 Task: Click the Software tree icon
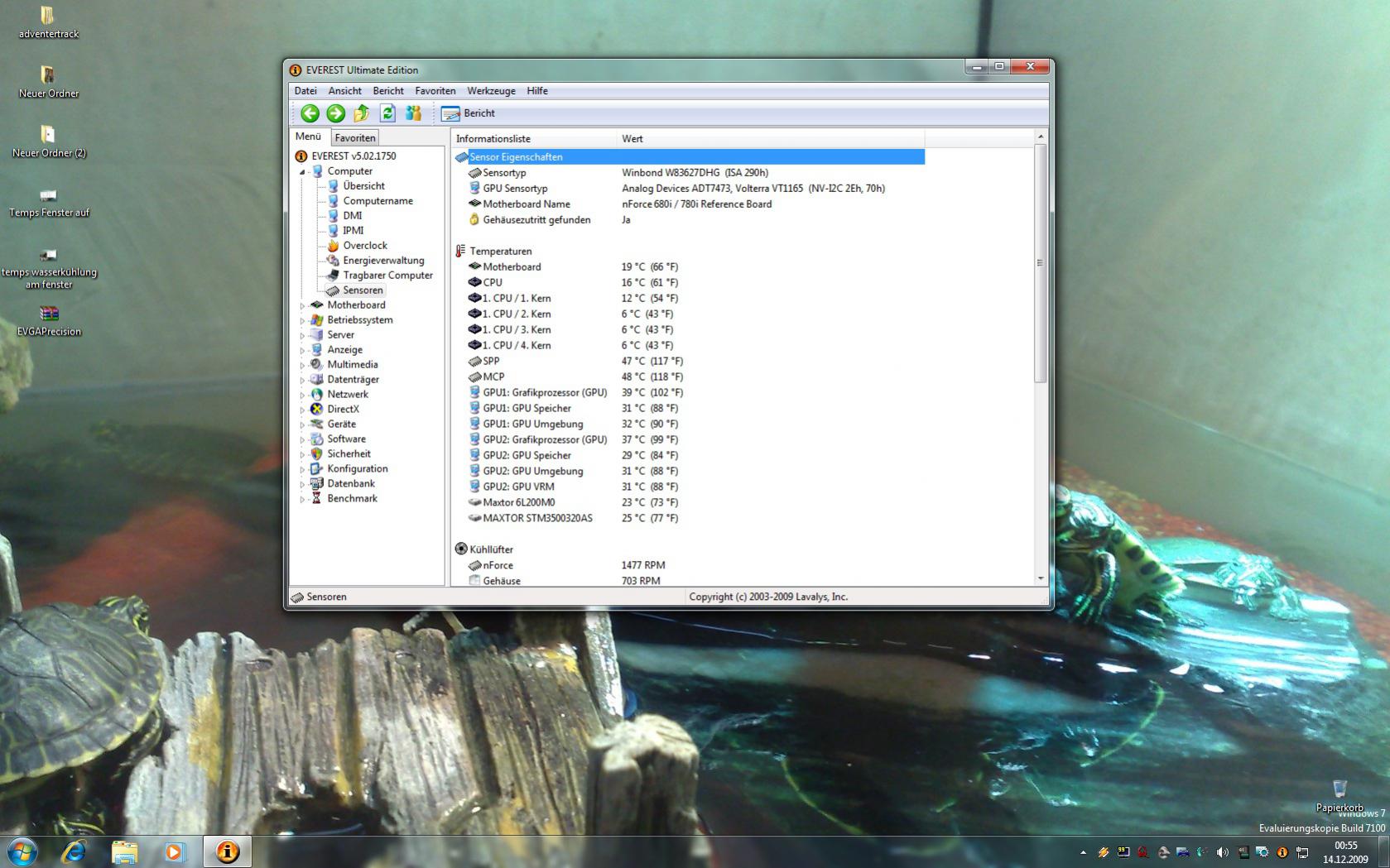coord(316,439)
